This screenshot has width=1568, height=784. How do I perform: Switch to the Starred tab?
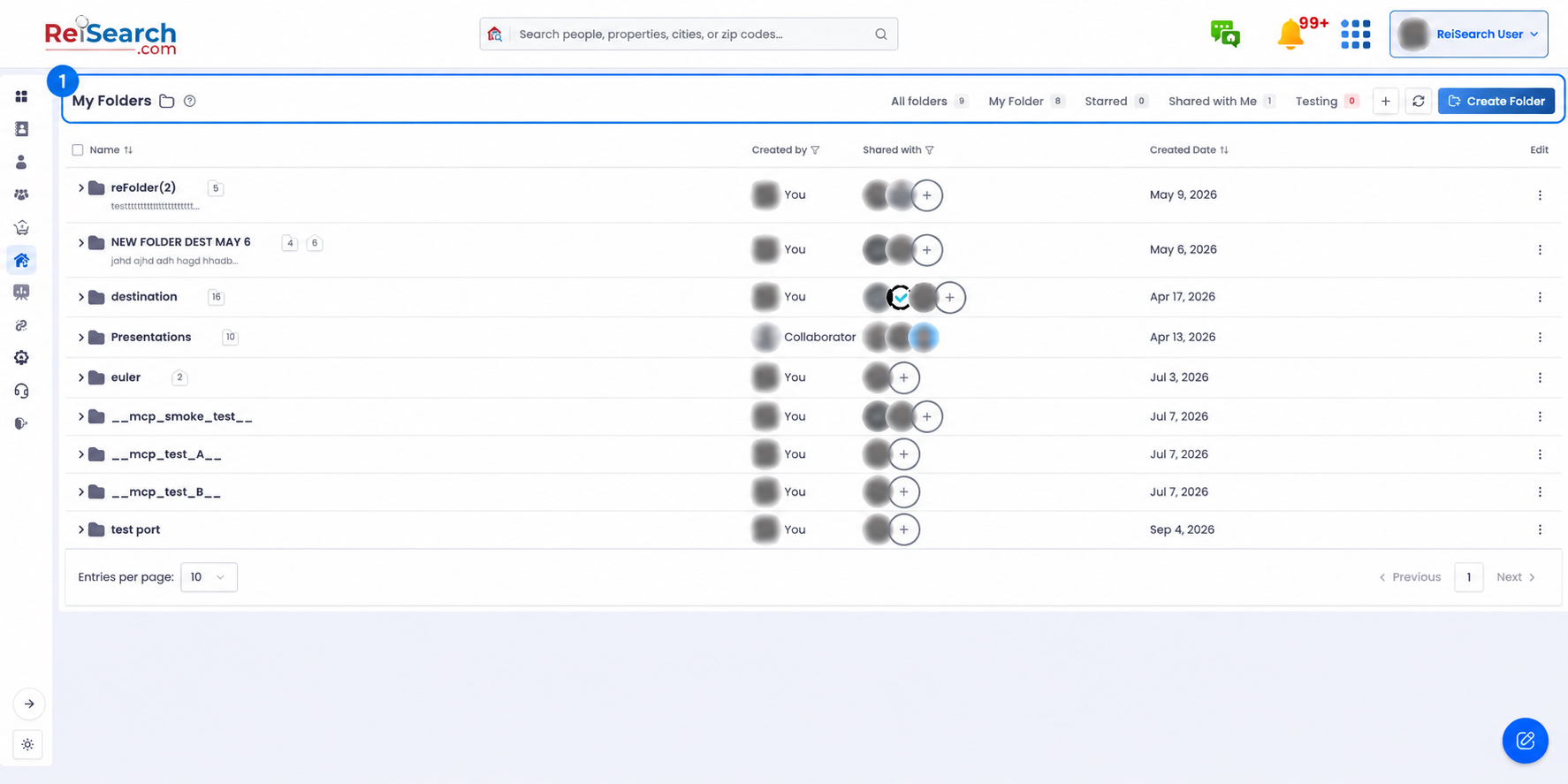click(x=1115, y=102)
